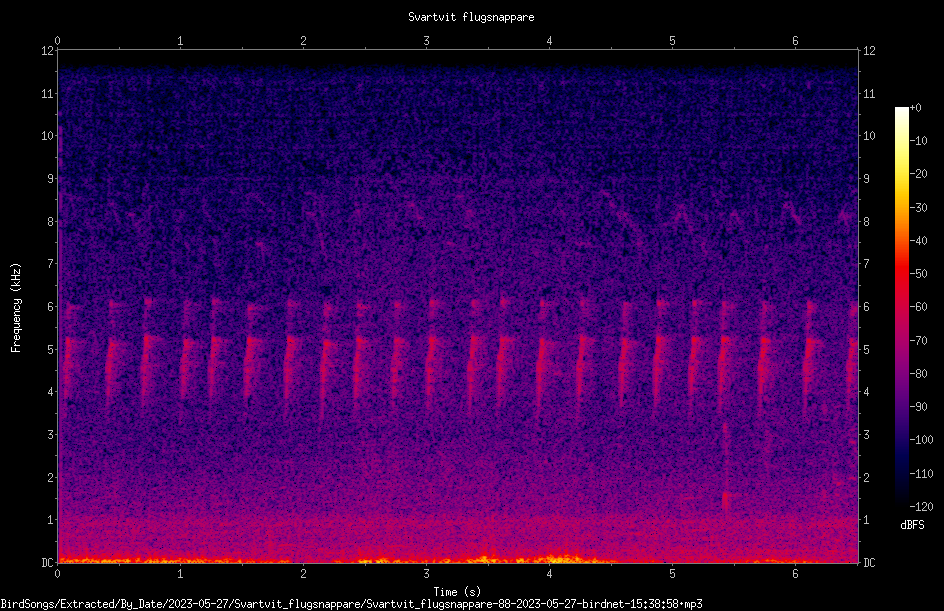Click the 2 kHz label on right axis
Screen dimensions: 944x611
click(x=866, y=477)
